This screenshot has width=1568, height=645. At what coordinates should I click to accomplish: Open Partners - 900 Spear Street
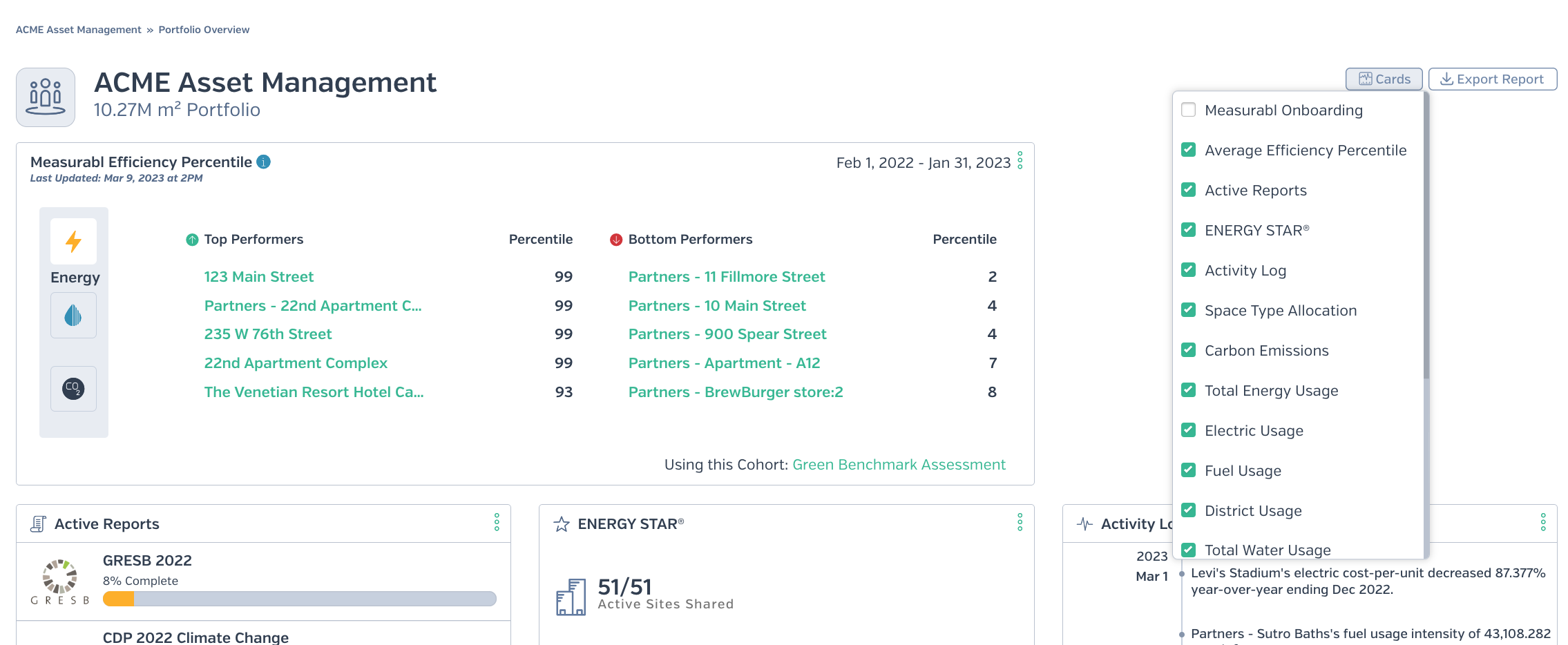[x=727, y=334]
